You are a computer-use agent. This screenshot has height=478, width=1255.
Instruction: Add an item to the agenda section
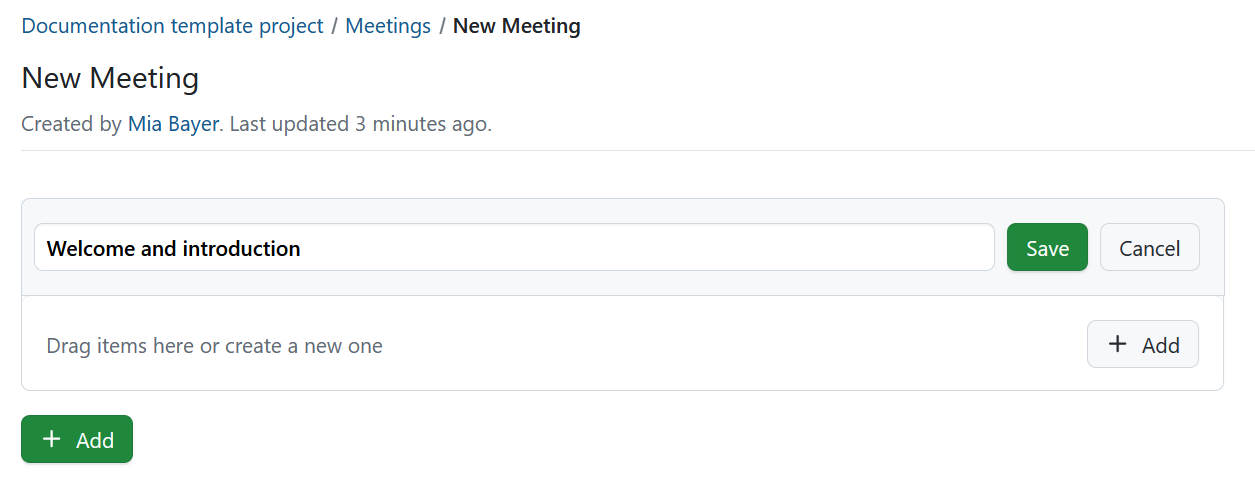[1143, 345]
